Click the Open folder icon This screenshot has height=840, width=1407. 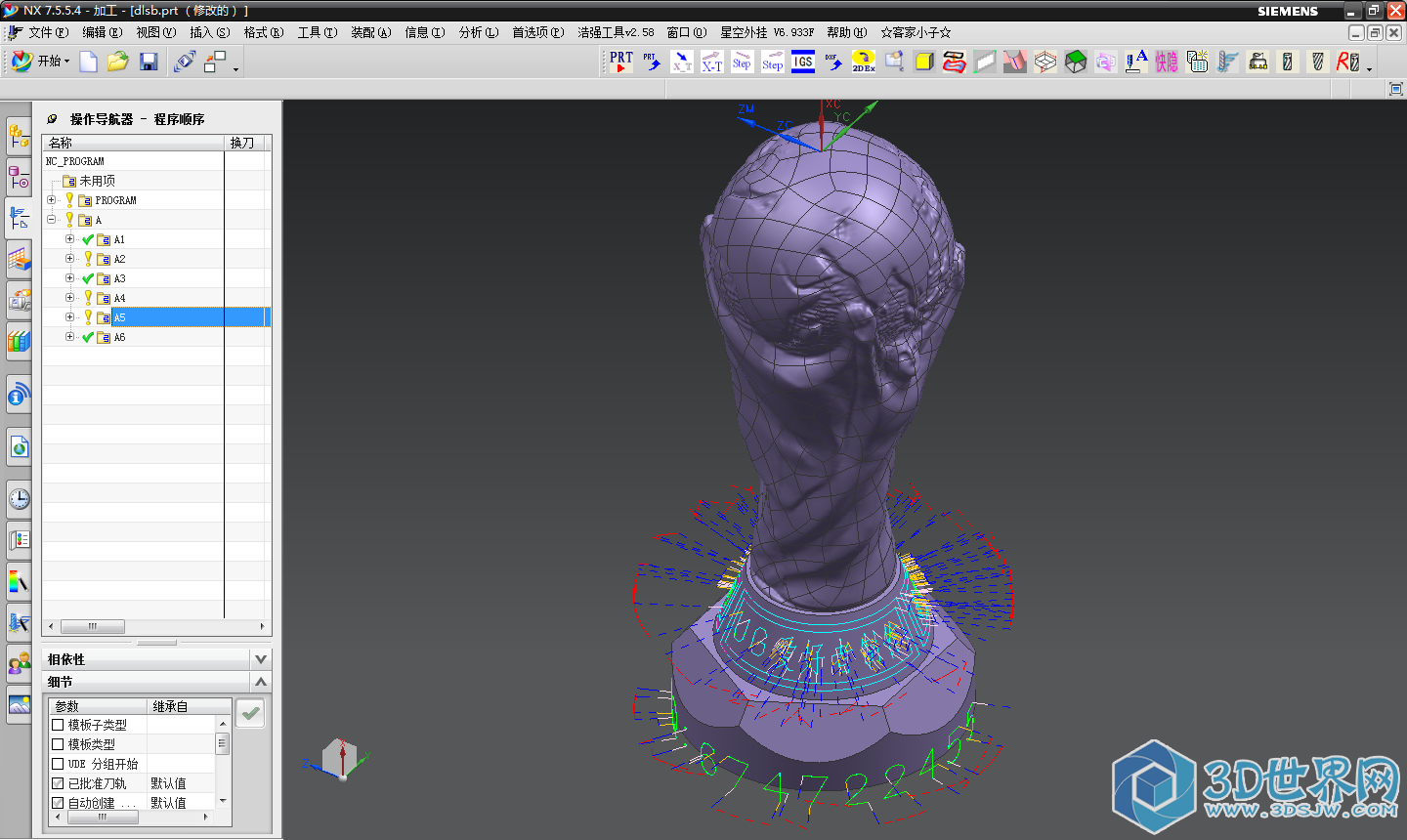tap(118, 62)
